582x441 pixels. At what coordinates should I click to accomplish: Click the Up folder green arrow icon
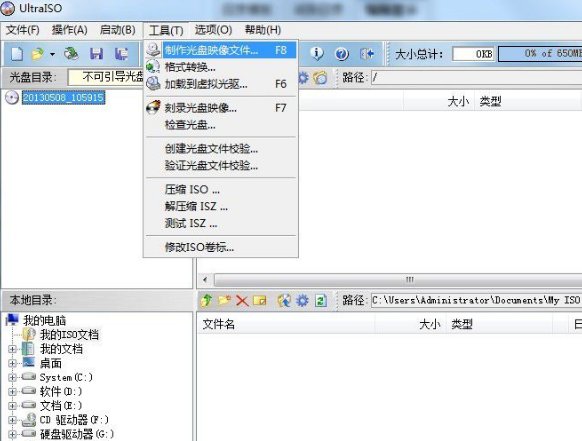pos(206,300)
